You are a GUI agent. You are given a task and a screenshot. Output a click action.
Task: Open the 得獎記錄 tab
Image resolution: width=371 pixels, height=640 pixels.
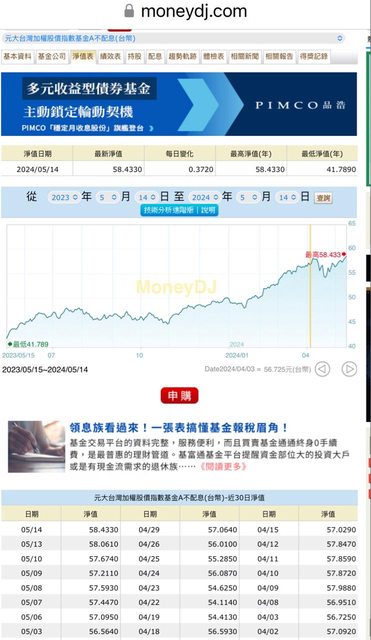[x=314, y=57]
